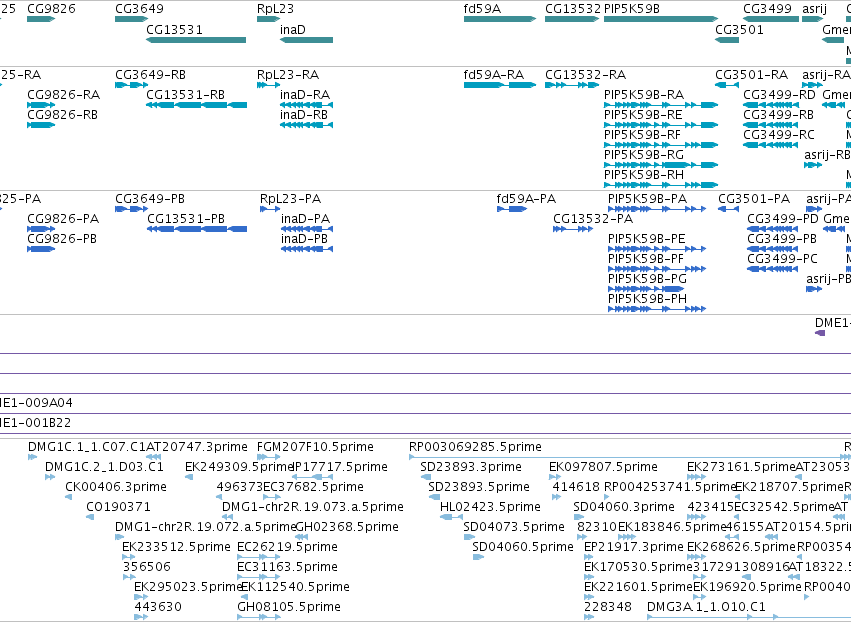Screen dimensions: 851x622
Task: Click the DMG3A.1_1.O10.C1 EST
Action: (749, 617)
